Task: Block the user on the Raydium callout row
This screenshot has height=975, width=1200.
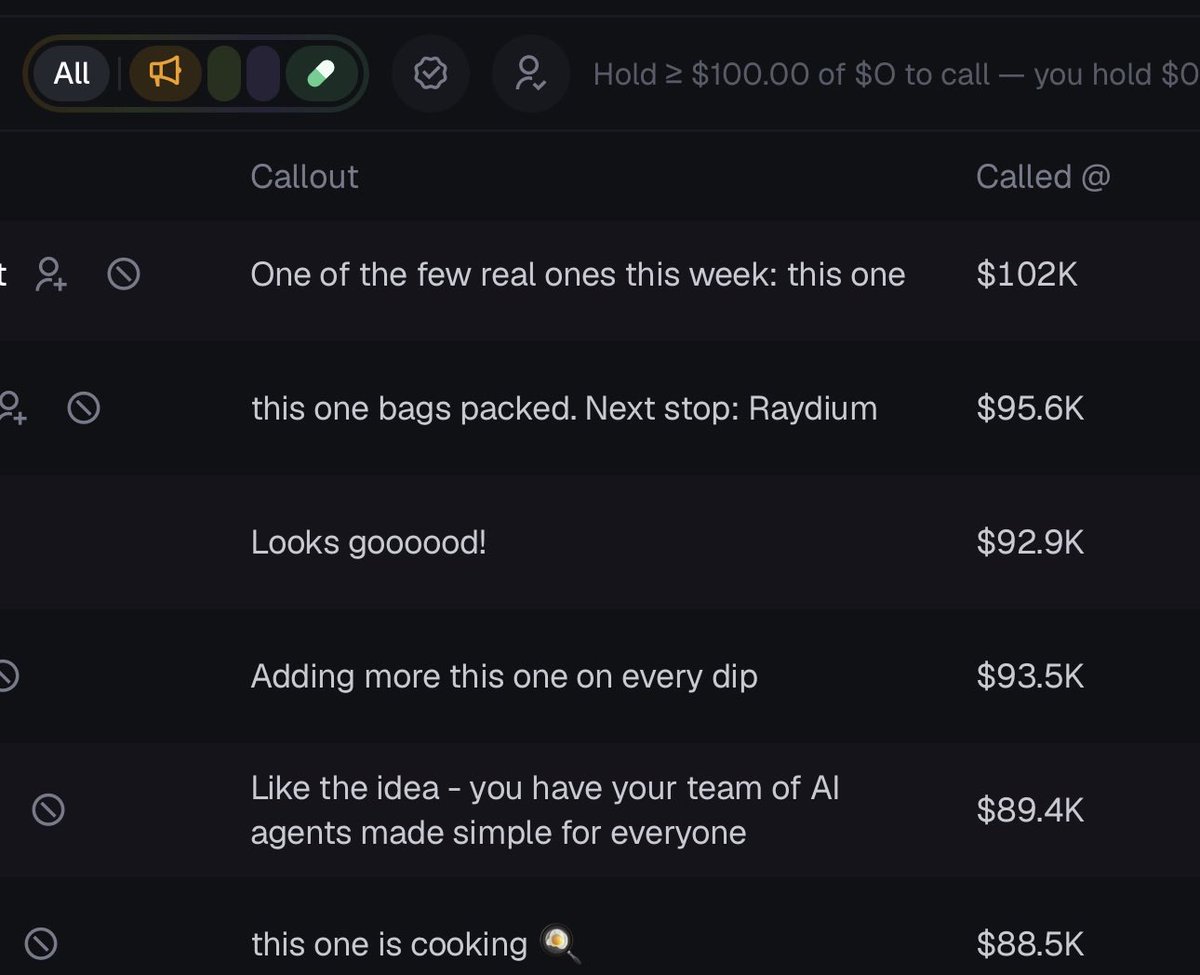Action: coord(83,408)
